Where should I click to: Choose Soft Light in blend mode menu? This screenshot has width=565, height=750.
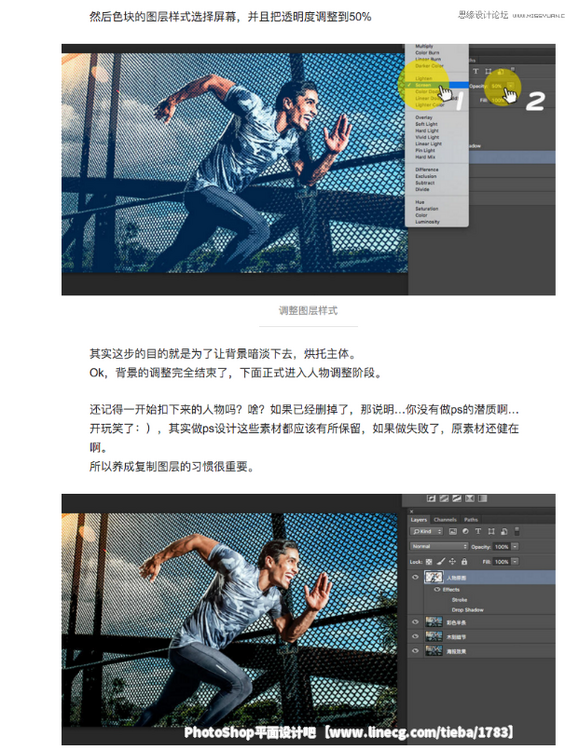pyautogui.click(x=437, y=124)
